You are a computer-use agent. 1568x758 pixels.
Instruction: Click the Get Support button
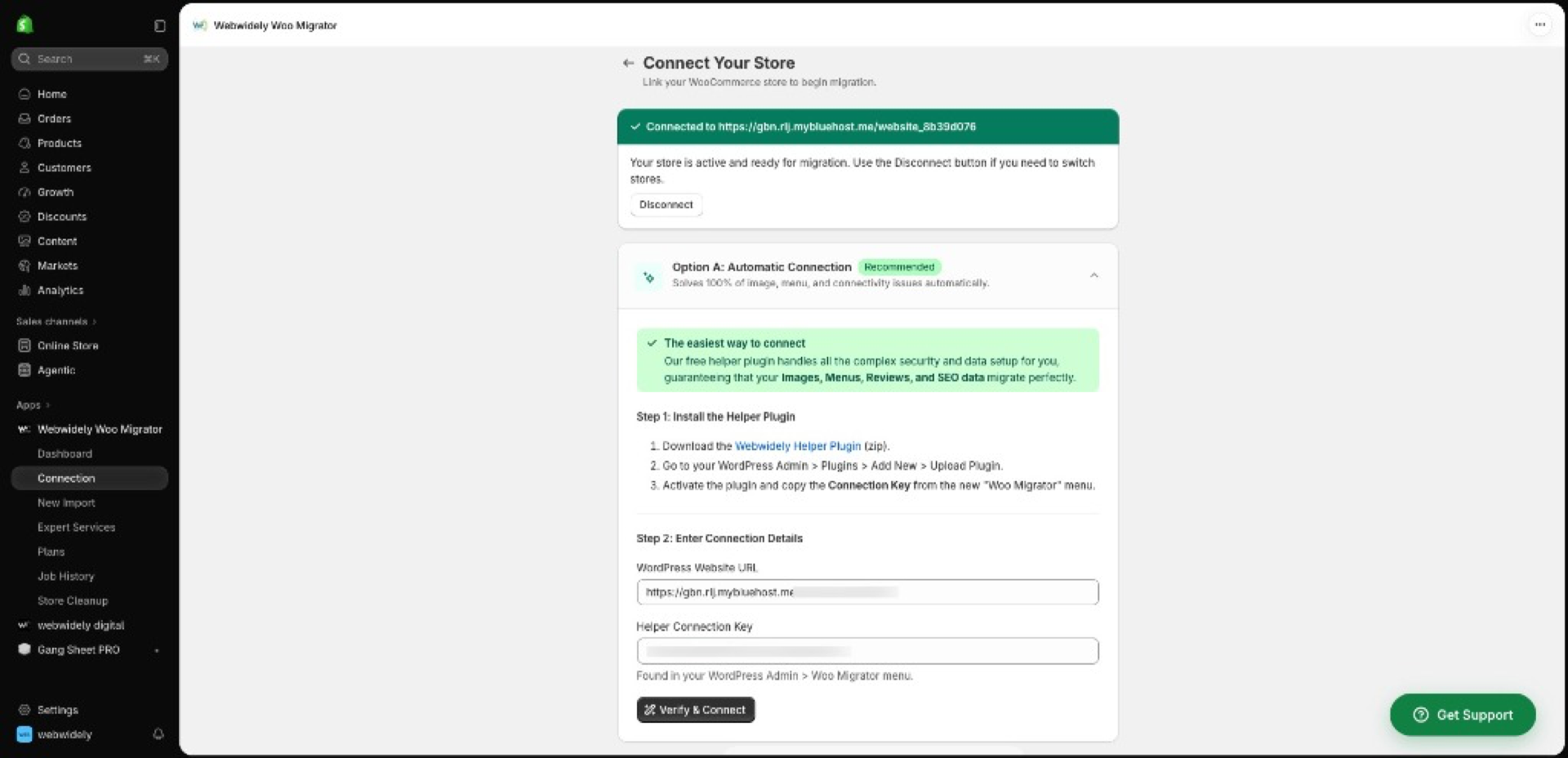point(1463,715)
